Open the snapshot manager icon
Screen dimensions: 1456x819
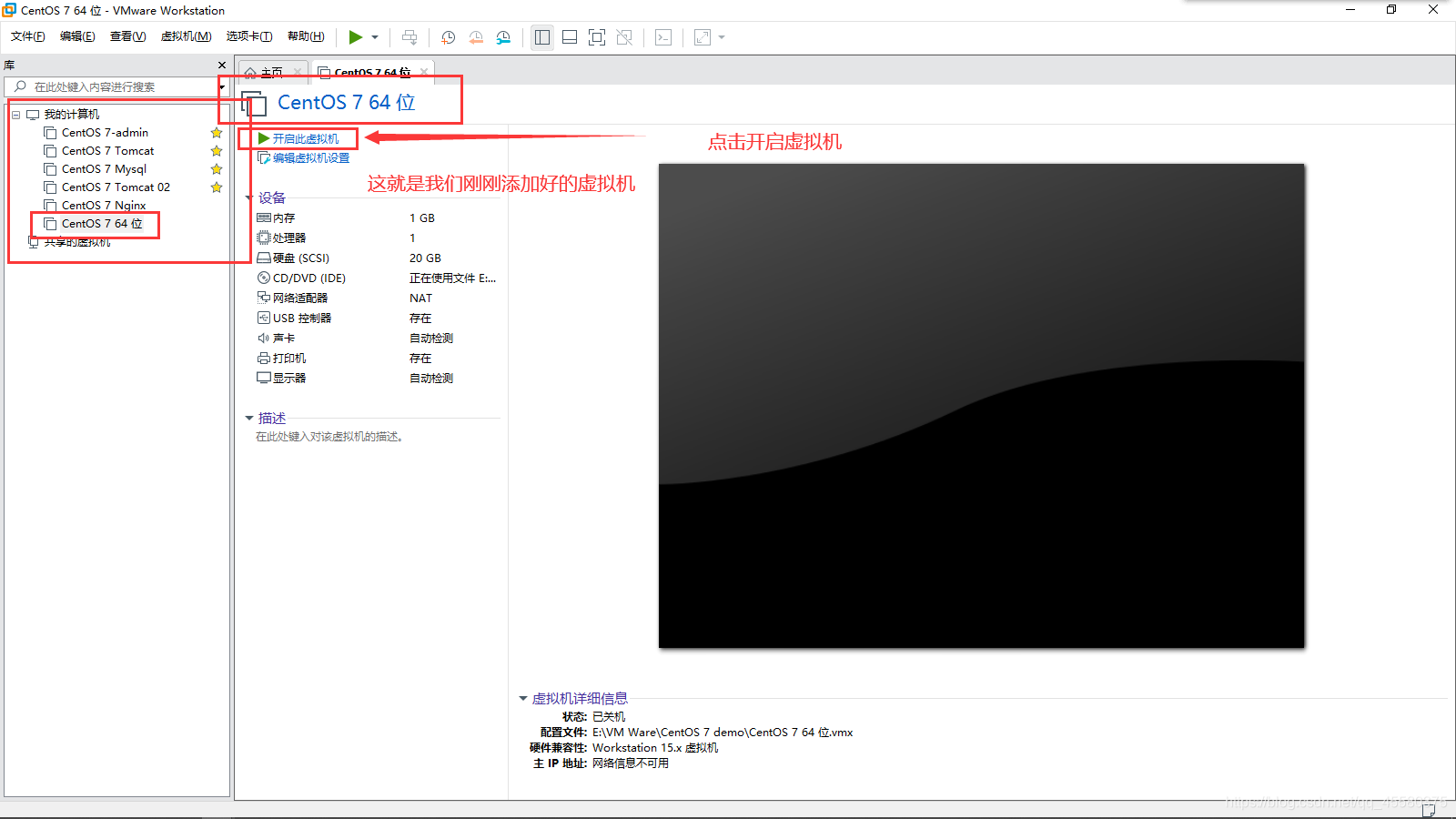pos(503,37)
